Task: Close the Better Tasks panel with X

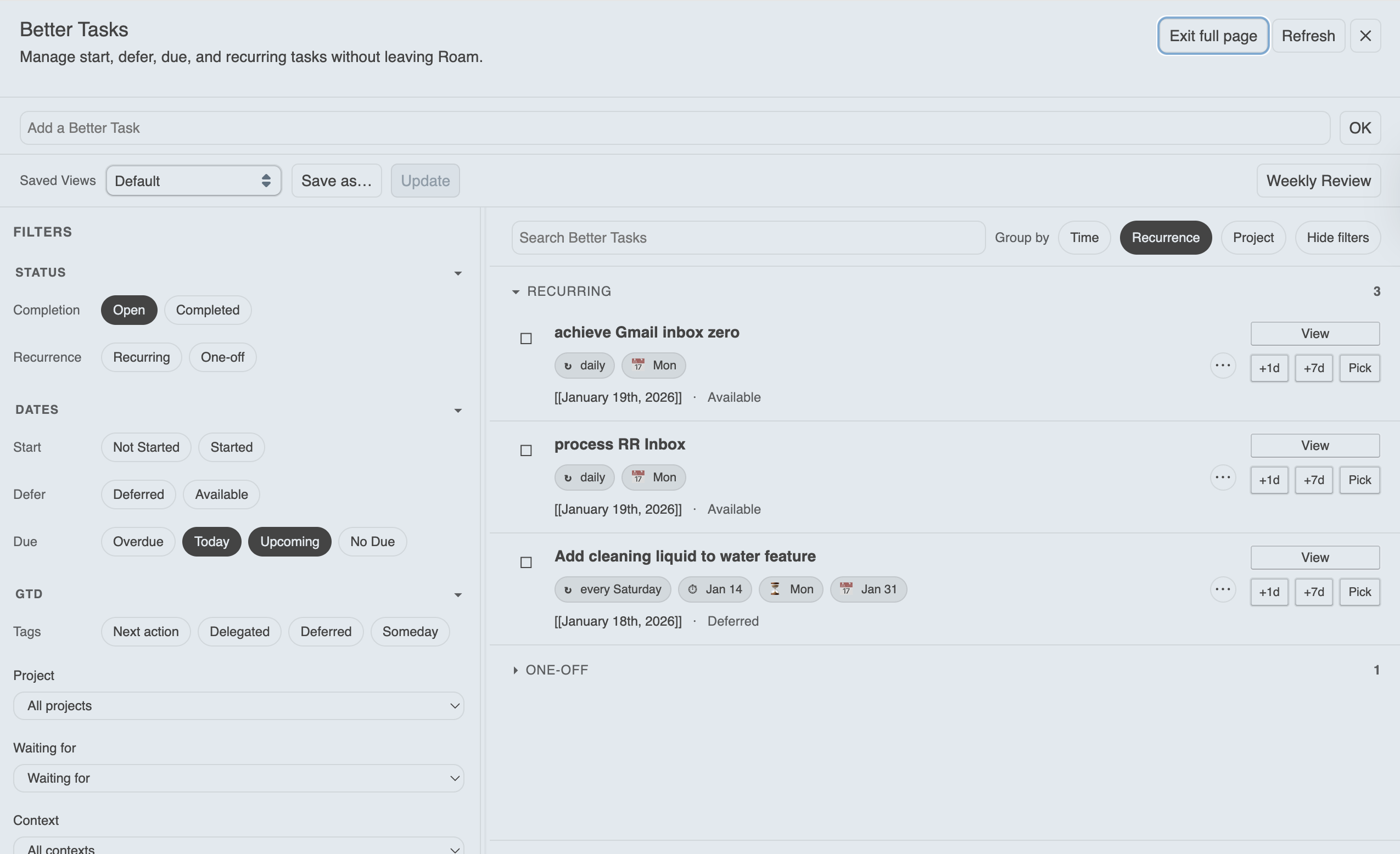Action: pos(1365,36)
